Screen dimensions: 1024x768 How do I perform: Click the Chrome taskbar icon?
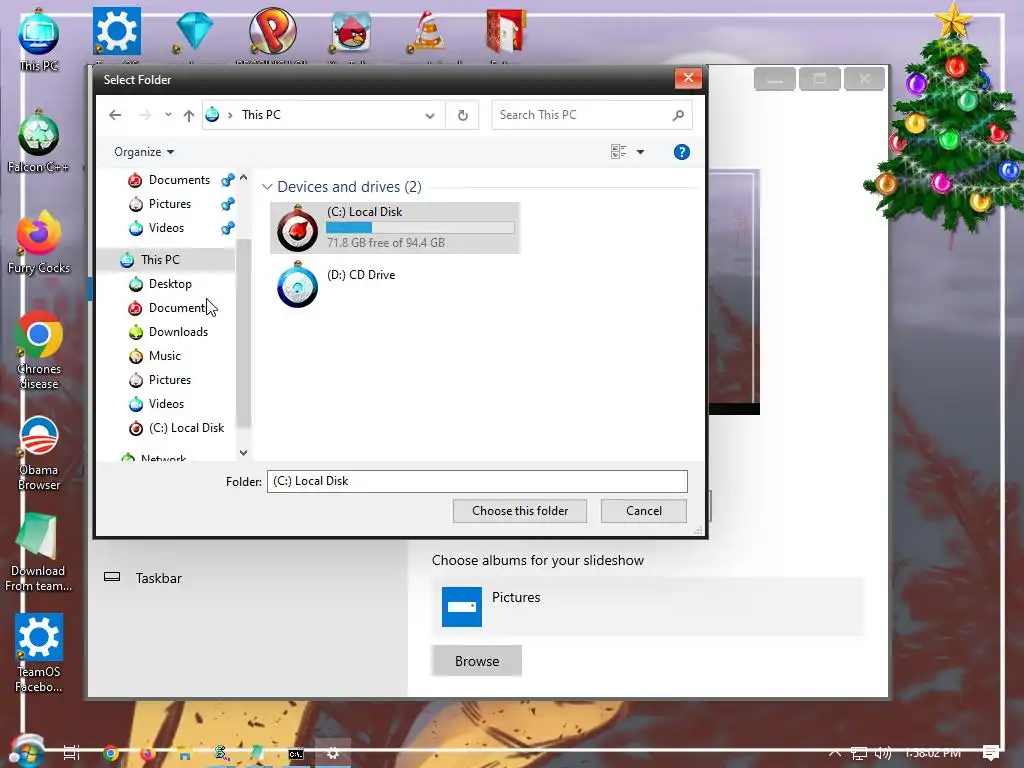[x=112, y=754]
